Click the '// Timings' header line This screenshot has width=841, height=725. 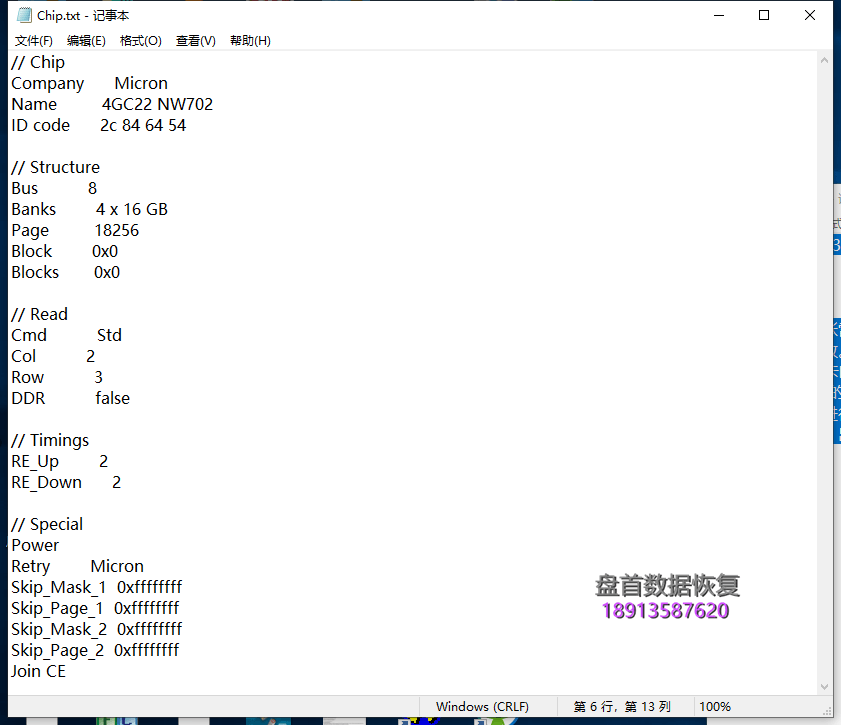(x=50, y=440)
